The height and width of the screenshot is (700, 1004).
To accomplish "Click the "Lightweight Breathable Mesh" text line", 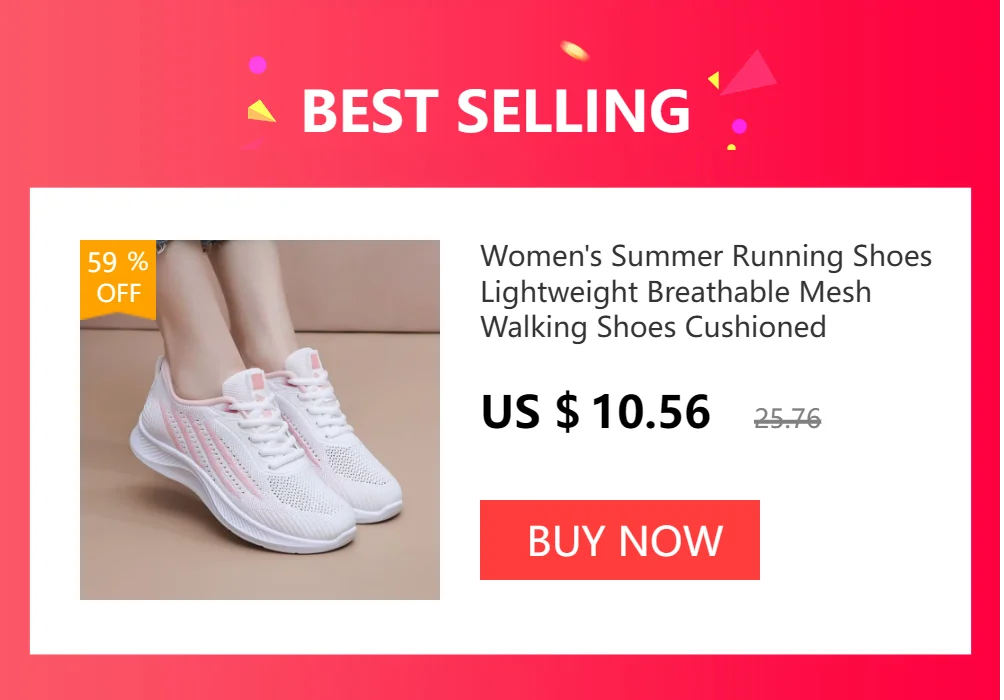I will click(x=676, y=292).
